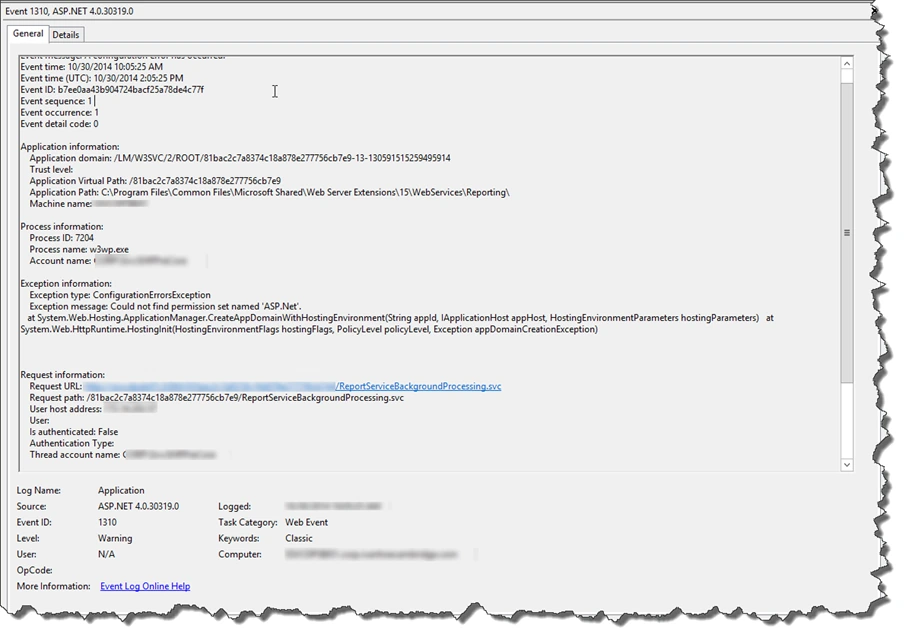Click the Process name: w3wp.exe line

click(79, 249)
